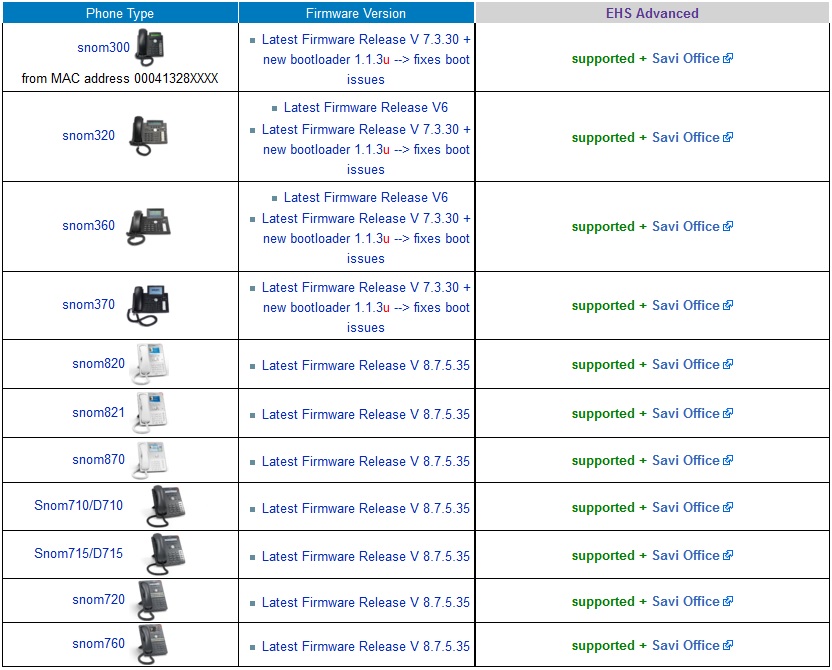Open the snom760 phone link
Viewport: 832px width, 670px height.
[x=99, y=643]
